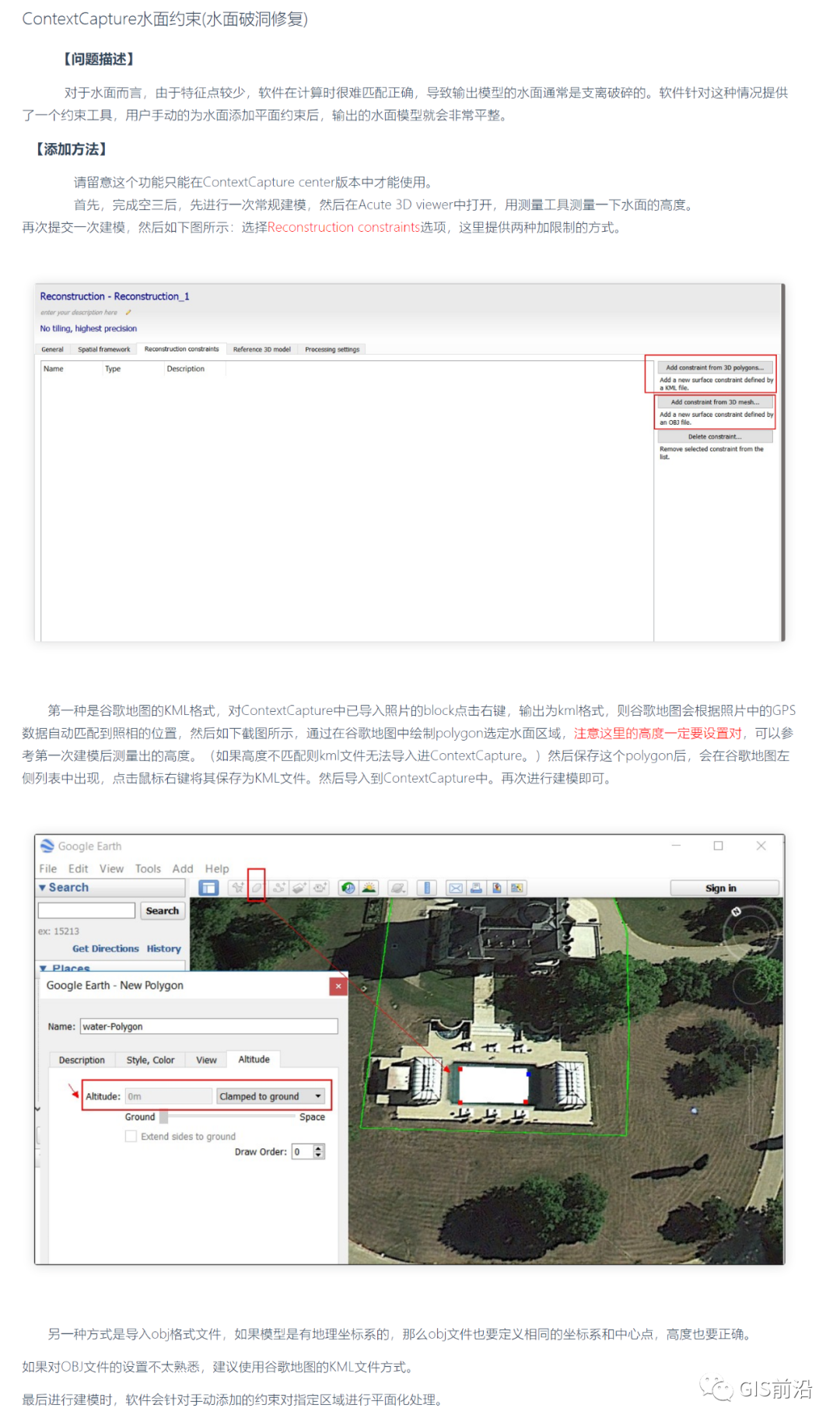The width and height of the screenshot is (840, 1426).
Task: Click the Print toolbar icon
Action: pos(476,888)
